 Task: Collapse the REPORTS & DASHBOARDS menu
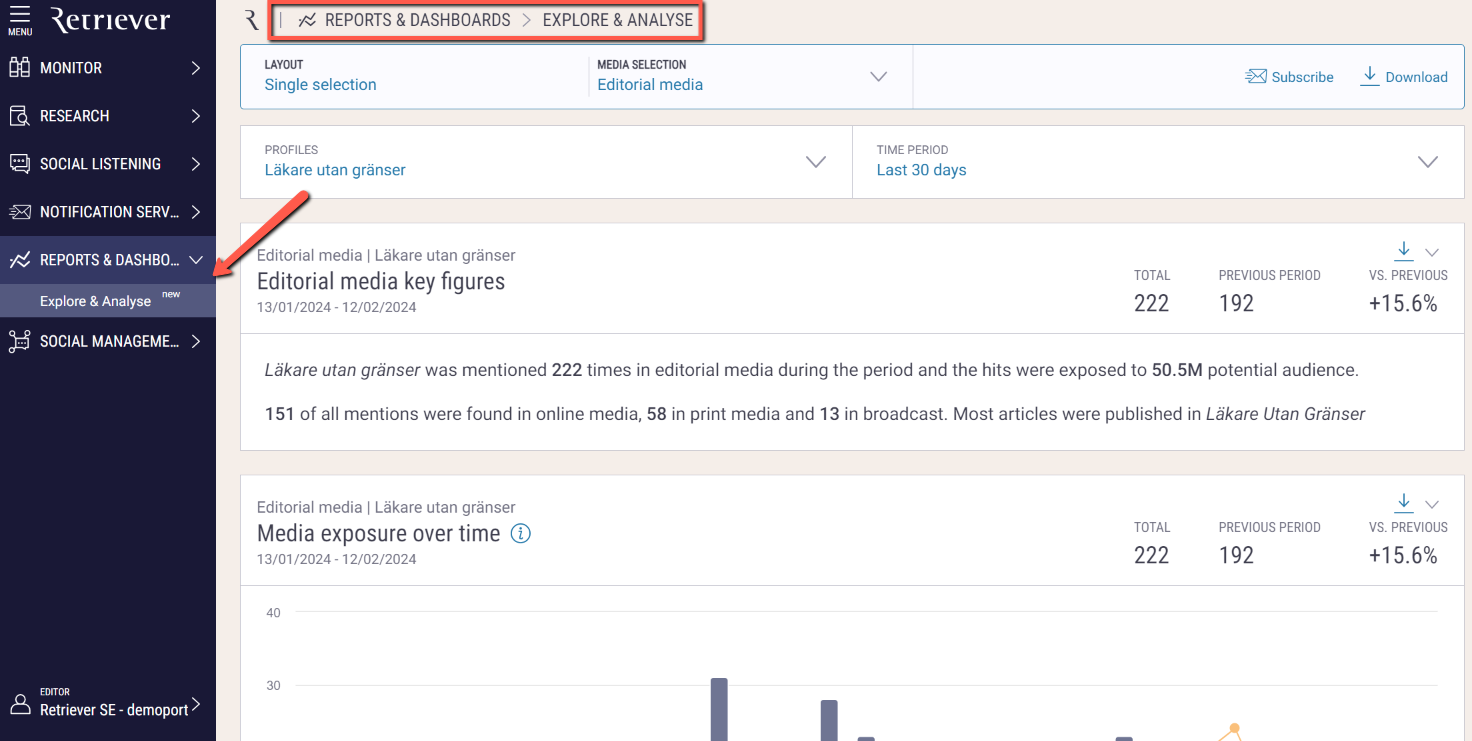(108, 260)
